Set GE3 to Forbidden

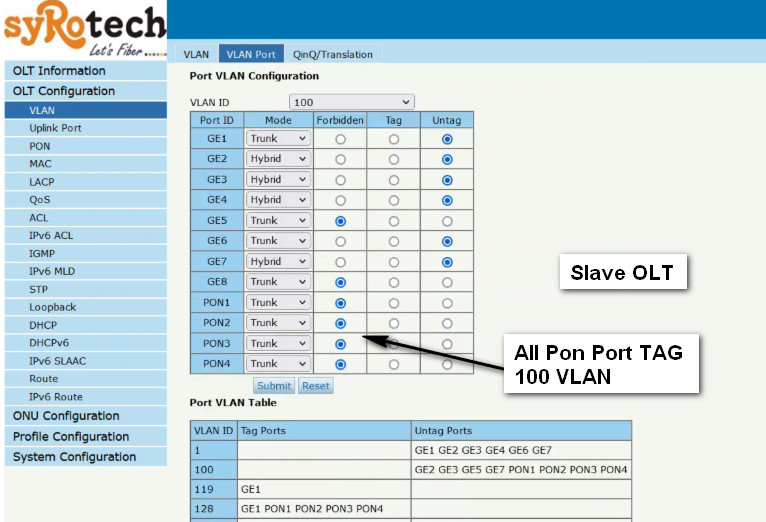coord(340,180)
